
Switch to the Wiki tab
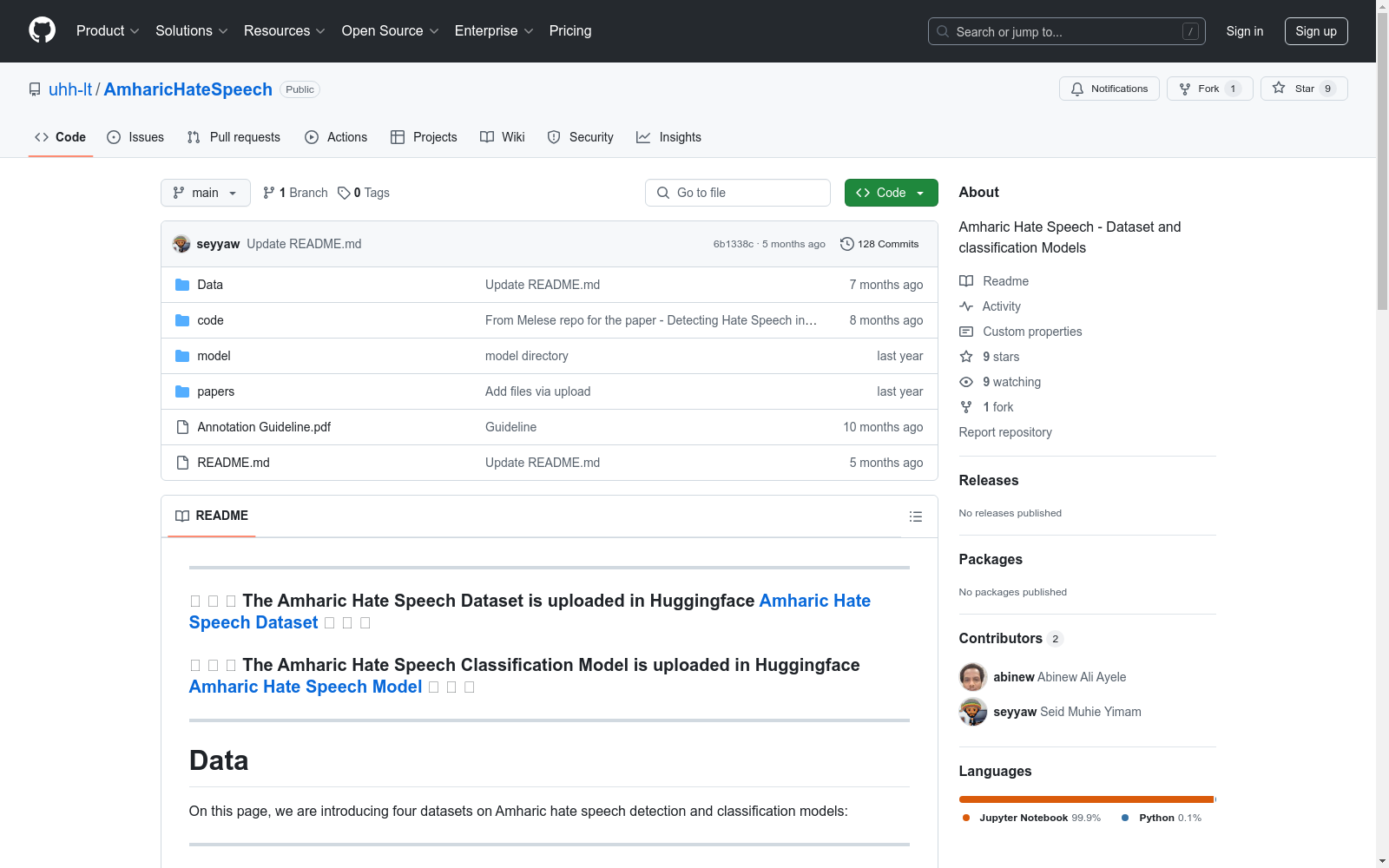tap(503, 137)
